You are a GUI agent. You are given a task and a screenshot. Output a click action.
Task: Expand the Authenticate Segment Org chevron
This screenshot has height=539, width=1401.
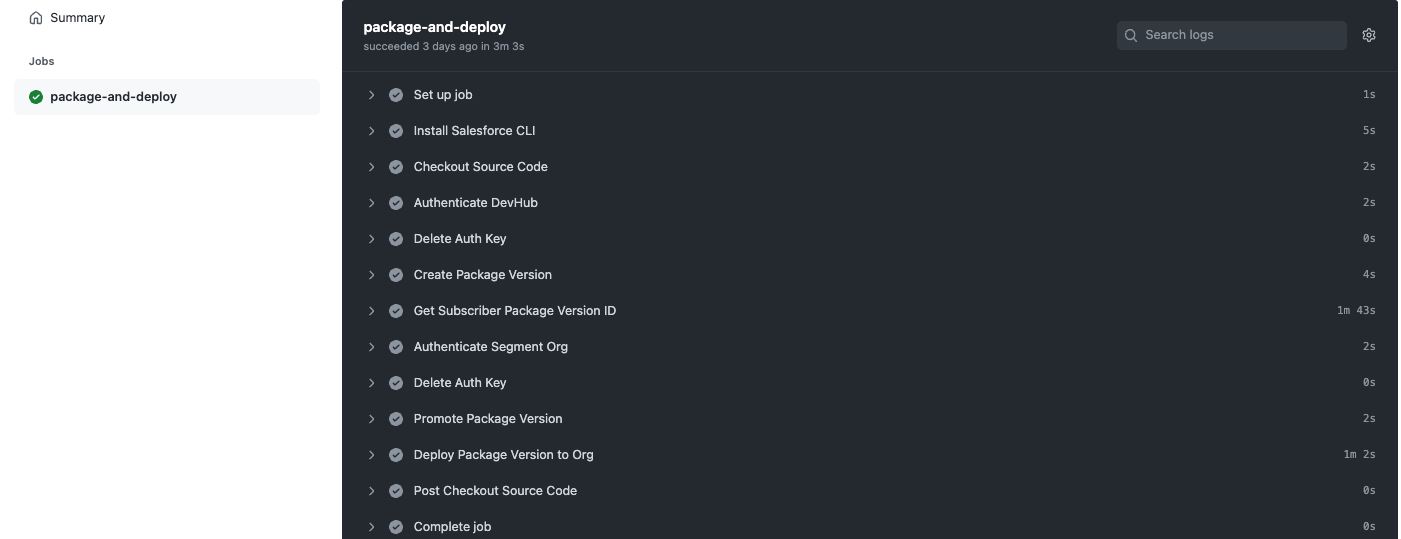(x=371, y=347)
